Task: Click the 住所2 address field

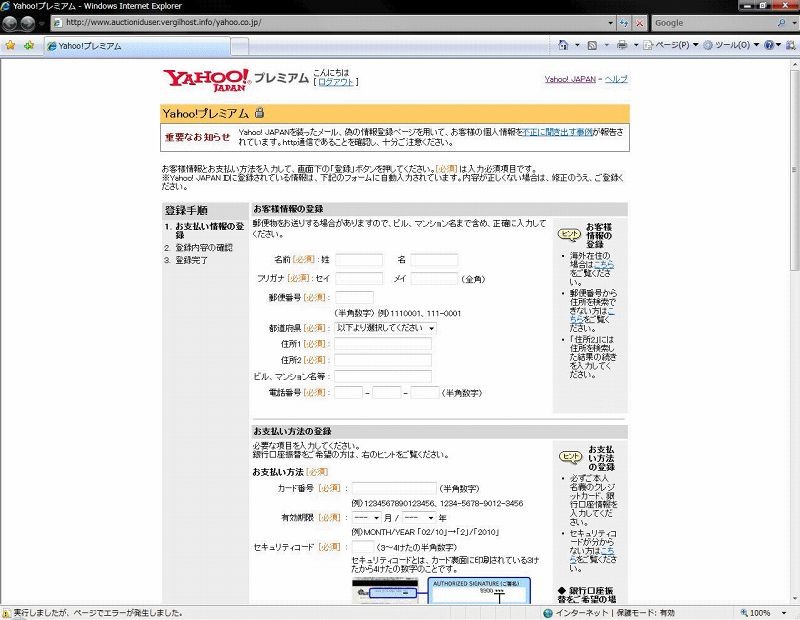Action: pyautogui.click(x=383, y=360)
